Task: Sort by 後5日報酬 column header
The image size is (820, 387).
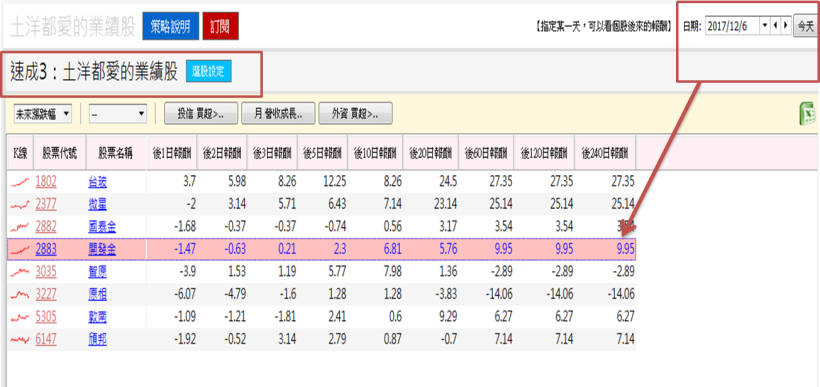Action: pyautogui.click(x=323, y=153)
